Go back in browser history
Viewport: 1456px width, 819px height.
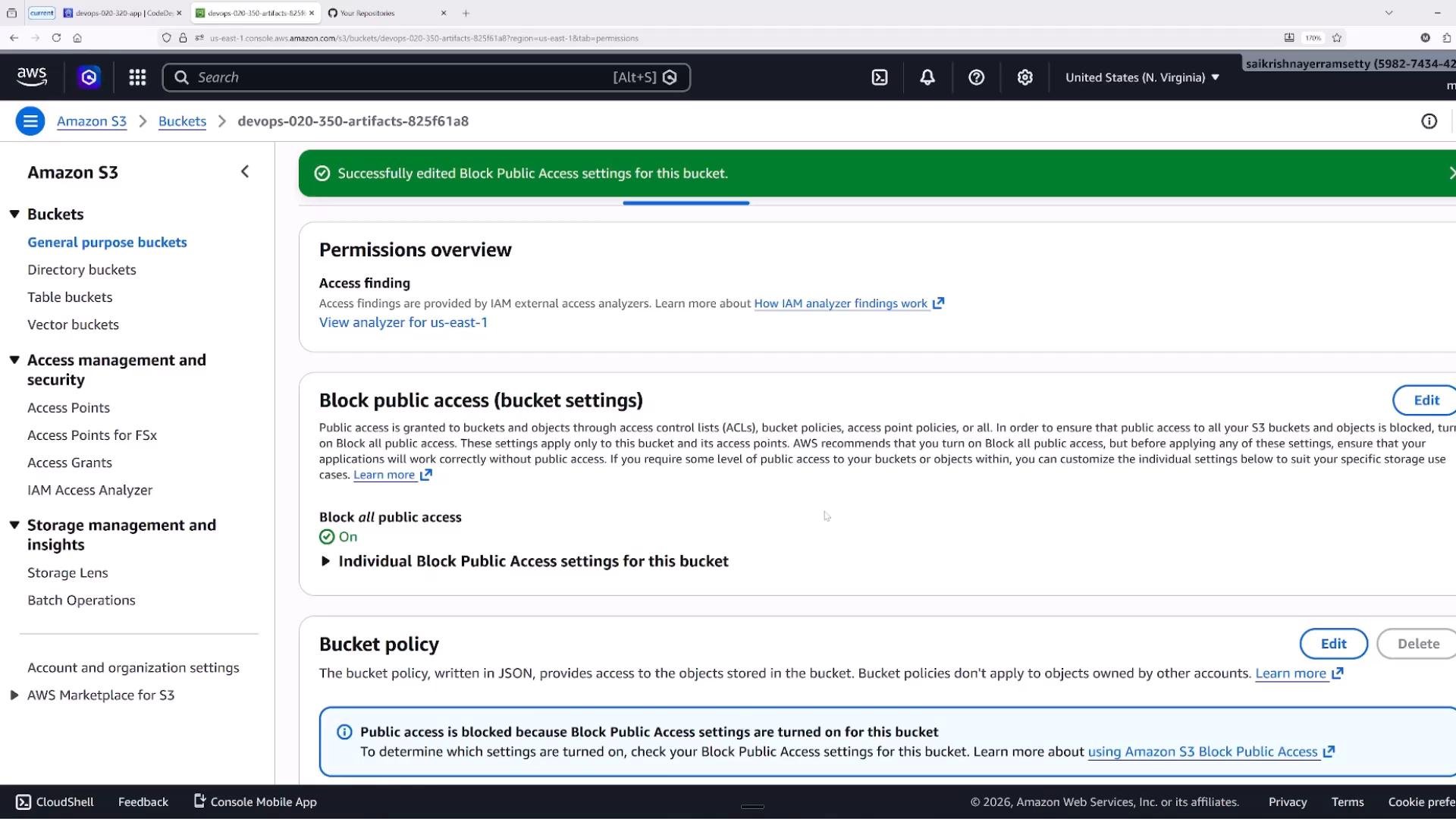pos(14,38)
